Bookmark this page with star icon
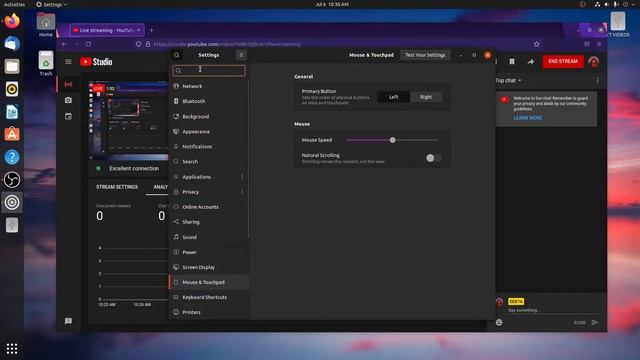The width and height of the screenshot is (640, 360). 537,44
